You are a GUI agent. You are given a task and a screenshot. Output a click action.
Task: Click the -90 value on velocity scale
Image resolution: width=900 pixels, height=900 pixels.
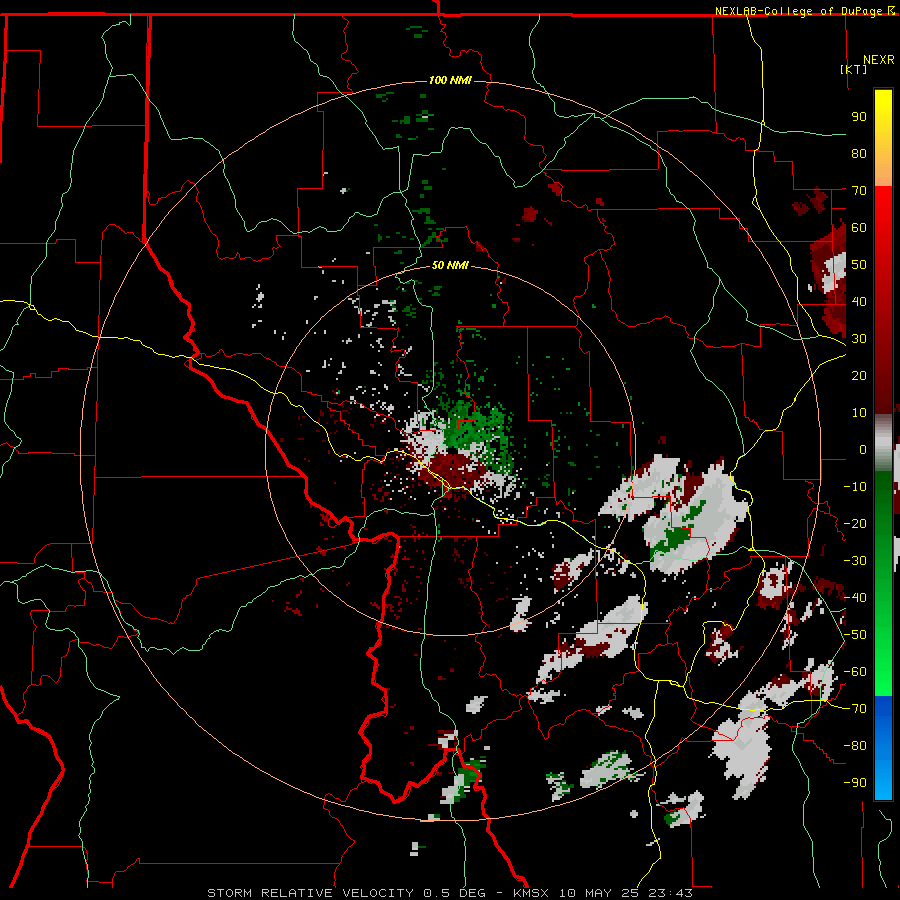855,783
